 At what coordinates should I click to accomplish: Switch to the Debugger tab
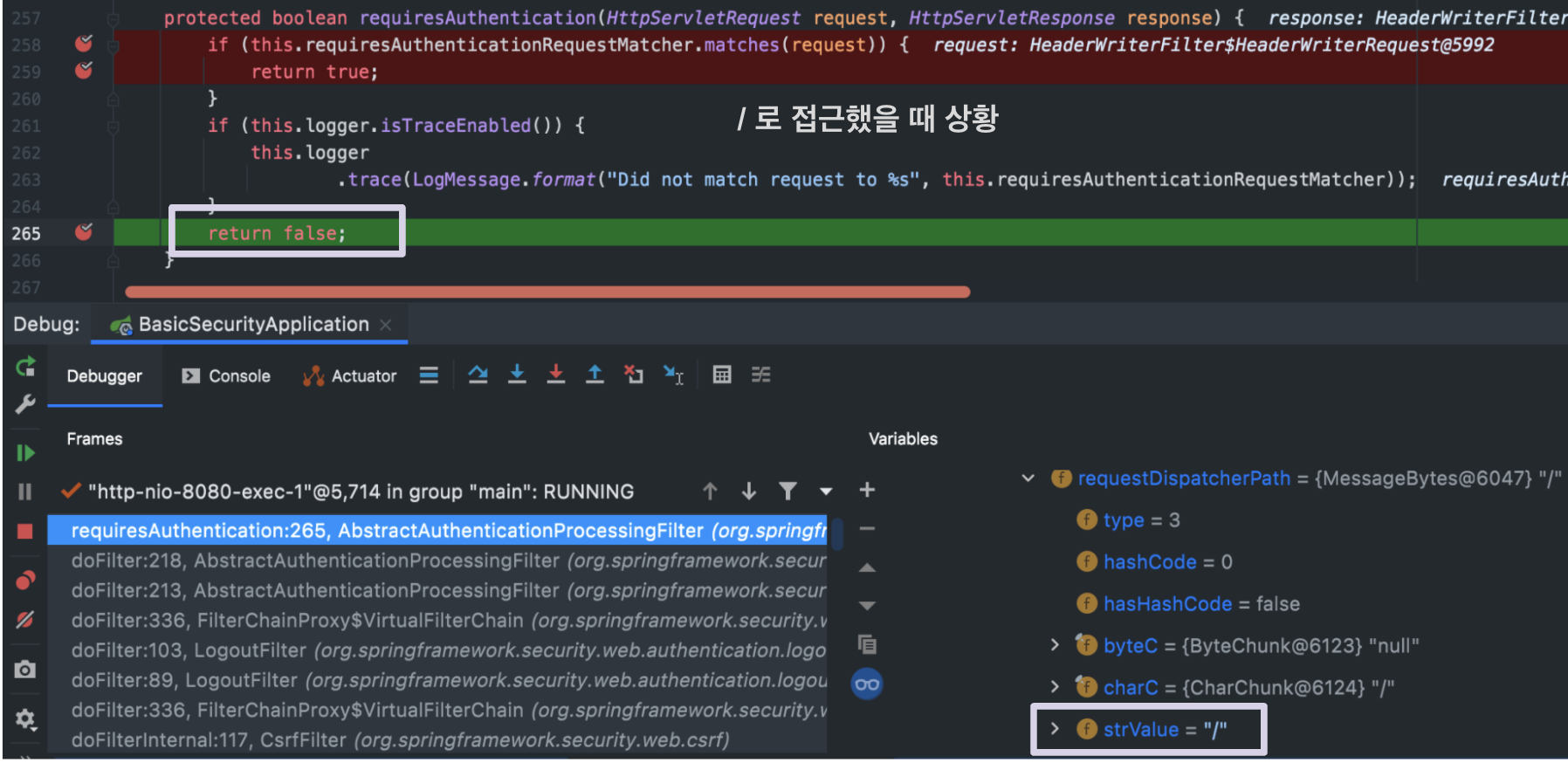point(104,376)
